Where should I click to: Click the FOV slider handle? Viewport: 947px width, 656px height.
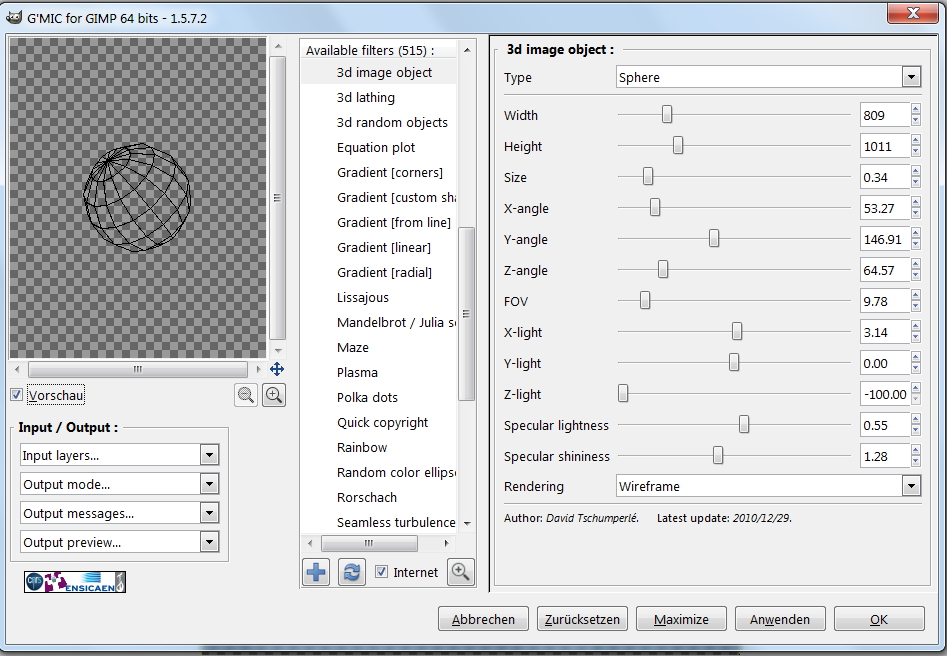tap(645, 300)
